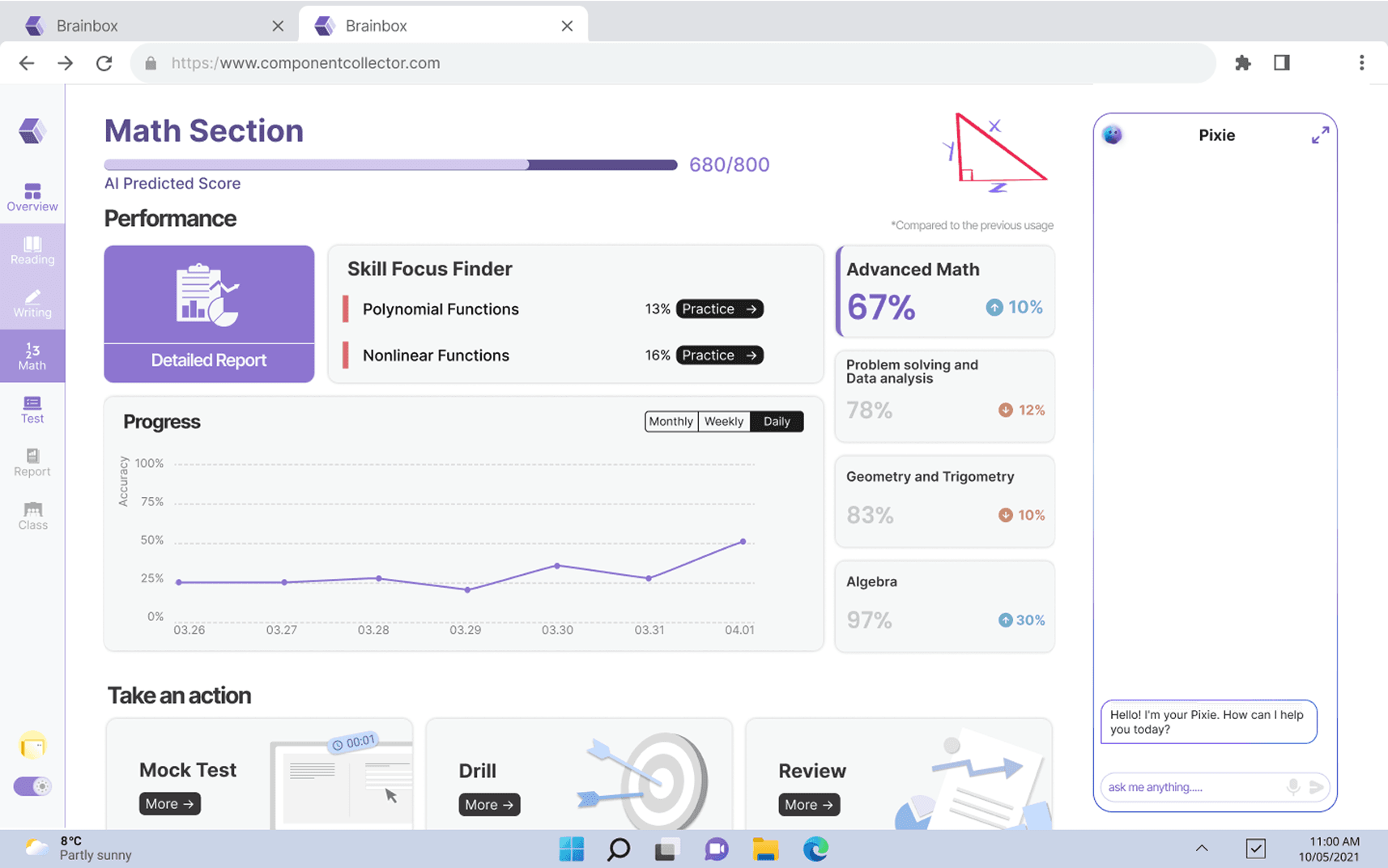Open taskbar Search

(x=619, y=849)
